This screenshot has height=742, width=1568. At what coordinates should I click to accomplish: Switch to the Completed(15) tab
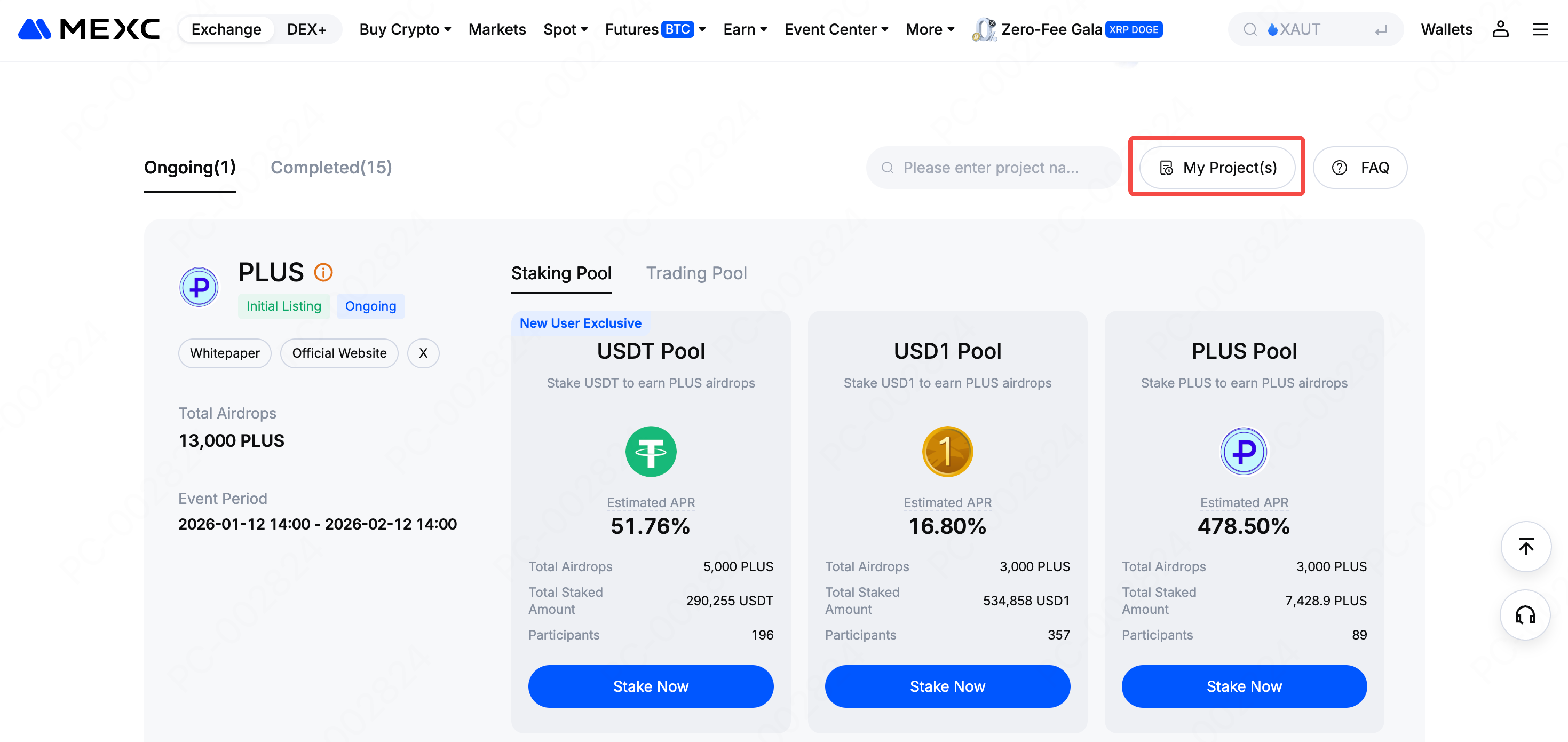[331, 168]
